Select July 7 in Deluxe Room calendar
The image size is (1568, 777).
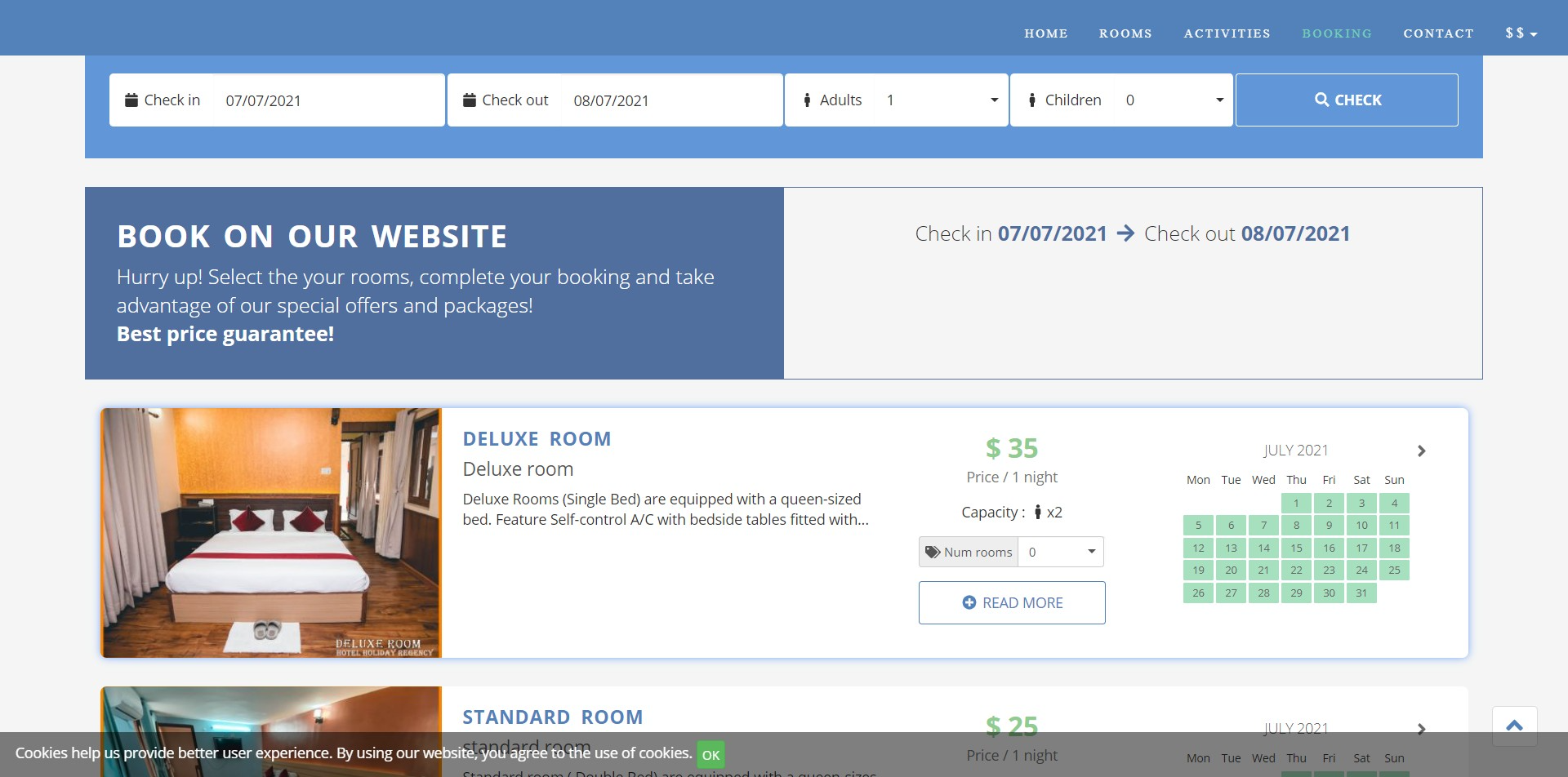tap(1263, 526)
